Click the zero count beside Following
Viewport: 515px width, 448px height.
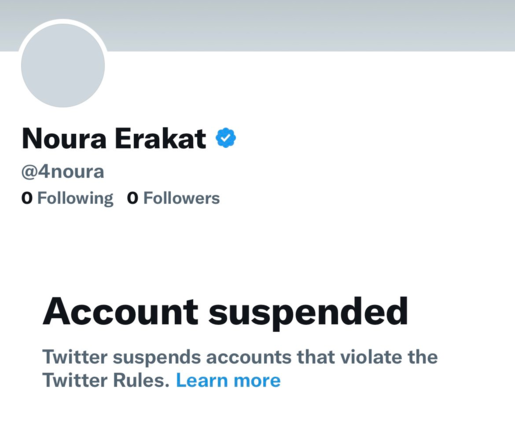click(x=27, y=198)
